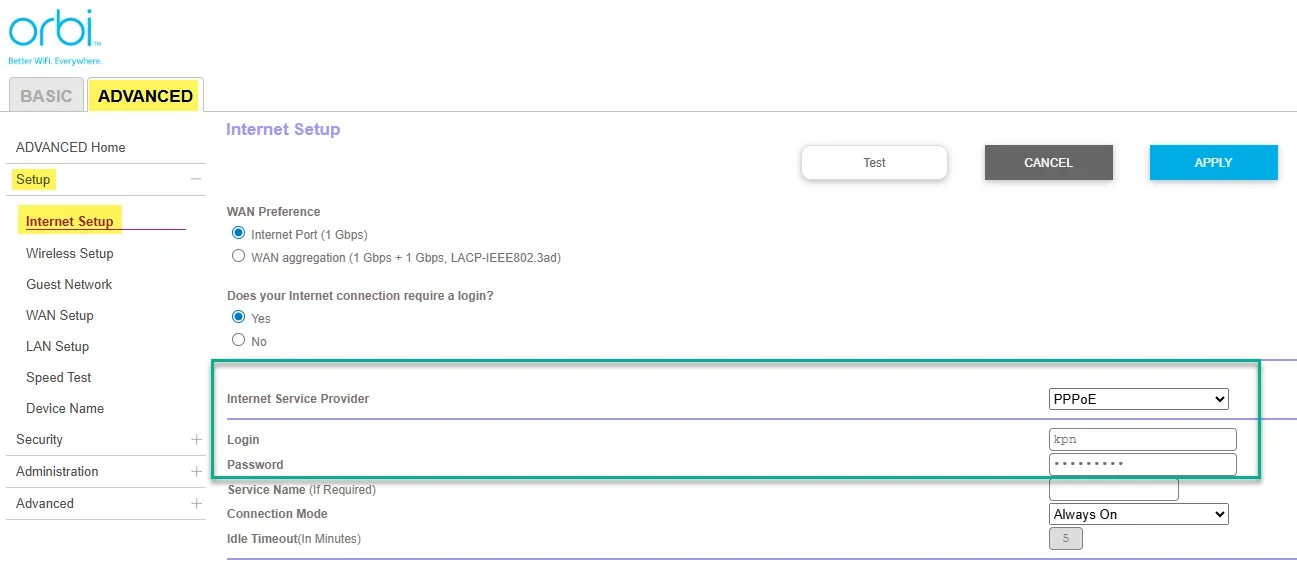Click the Service Name input field
The width and height of the screenshot is (1297, 568).
1113,489
